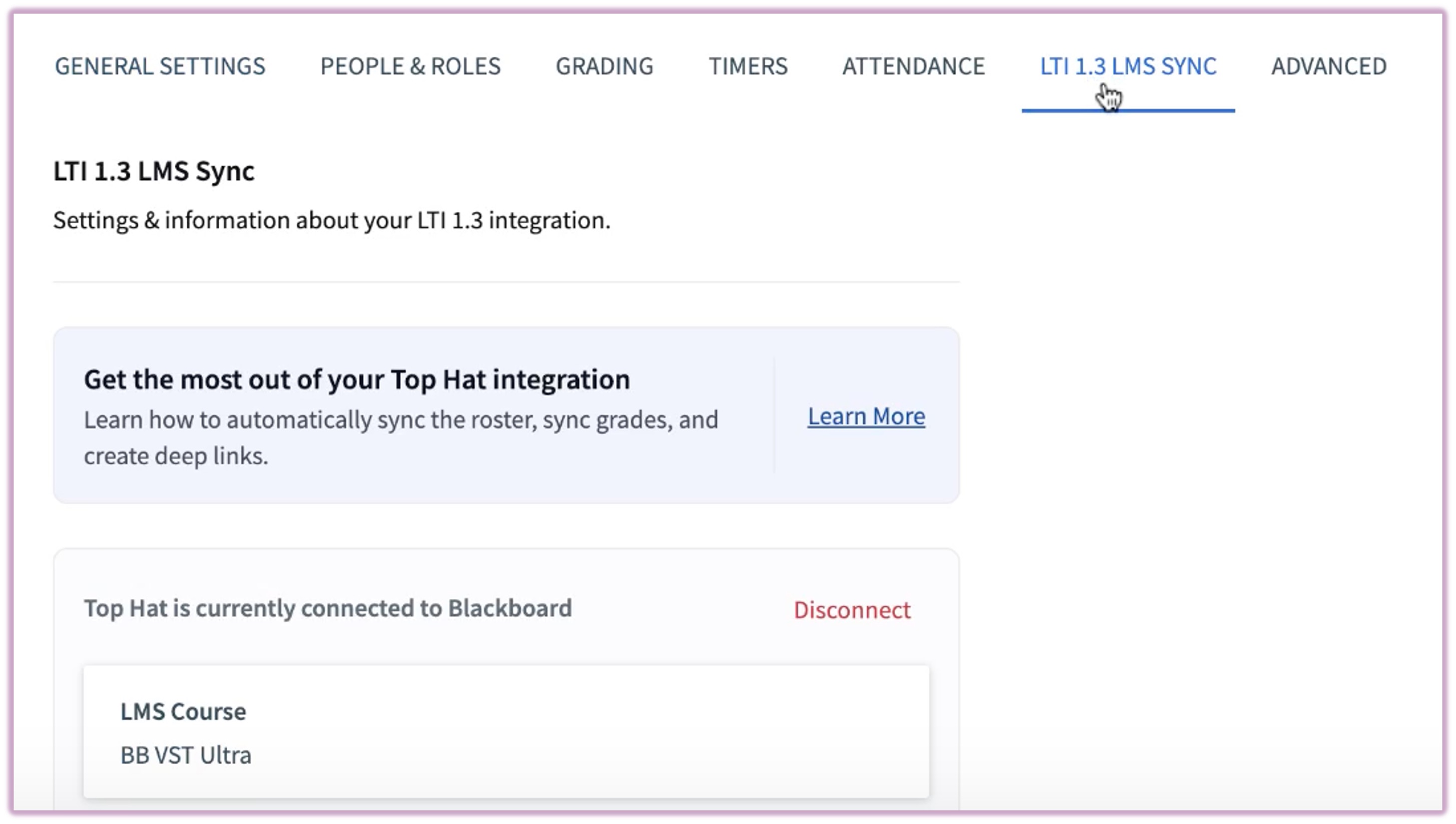Screen dimensions: 1456x824
Task: Click the Top Hat integration banner heading
Action: click(x=357, y=379)
